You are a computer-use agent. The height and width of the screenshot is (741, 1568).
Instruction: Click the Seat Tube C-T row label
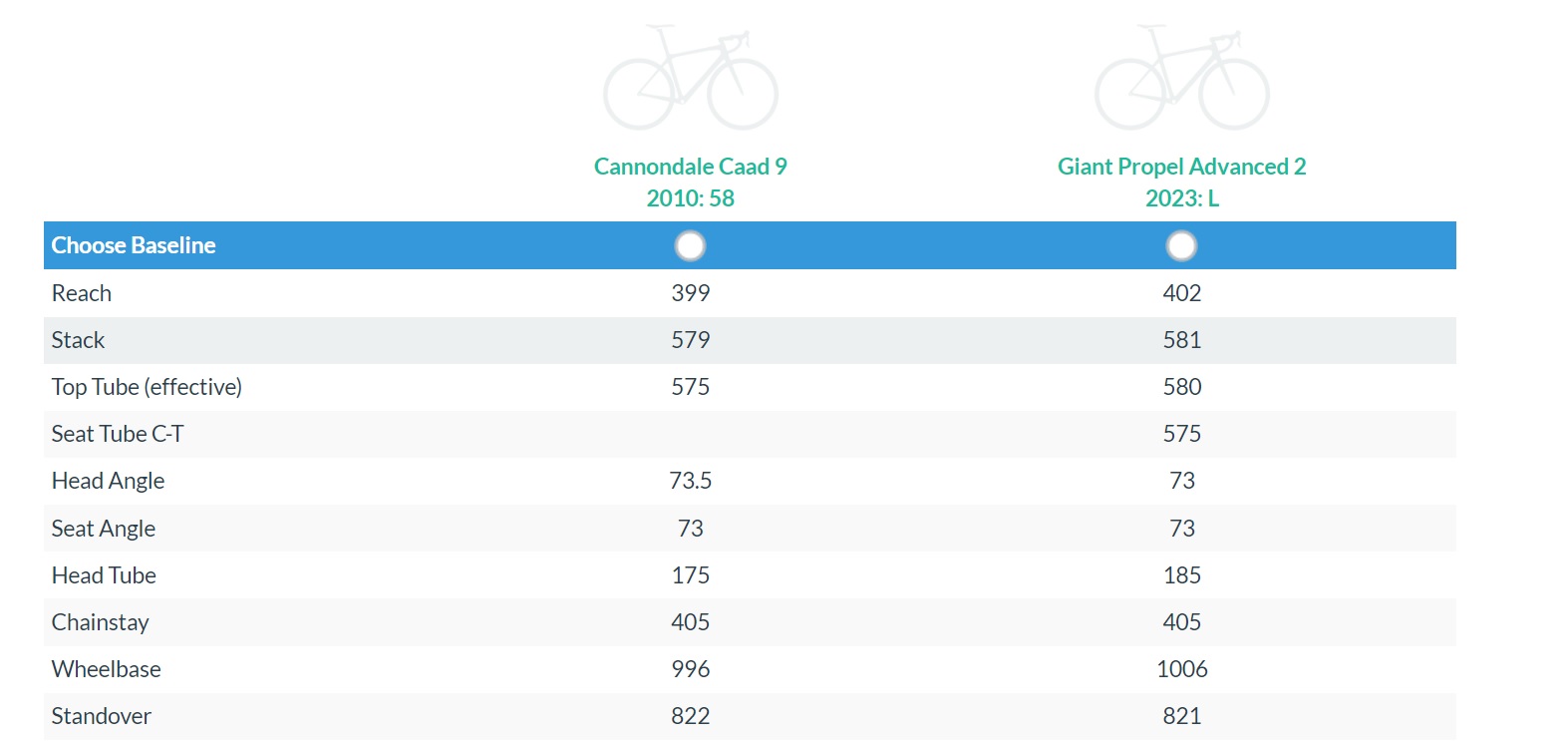pyautogui.click(x=118, y=434)
